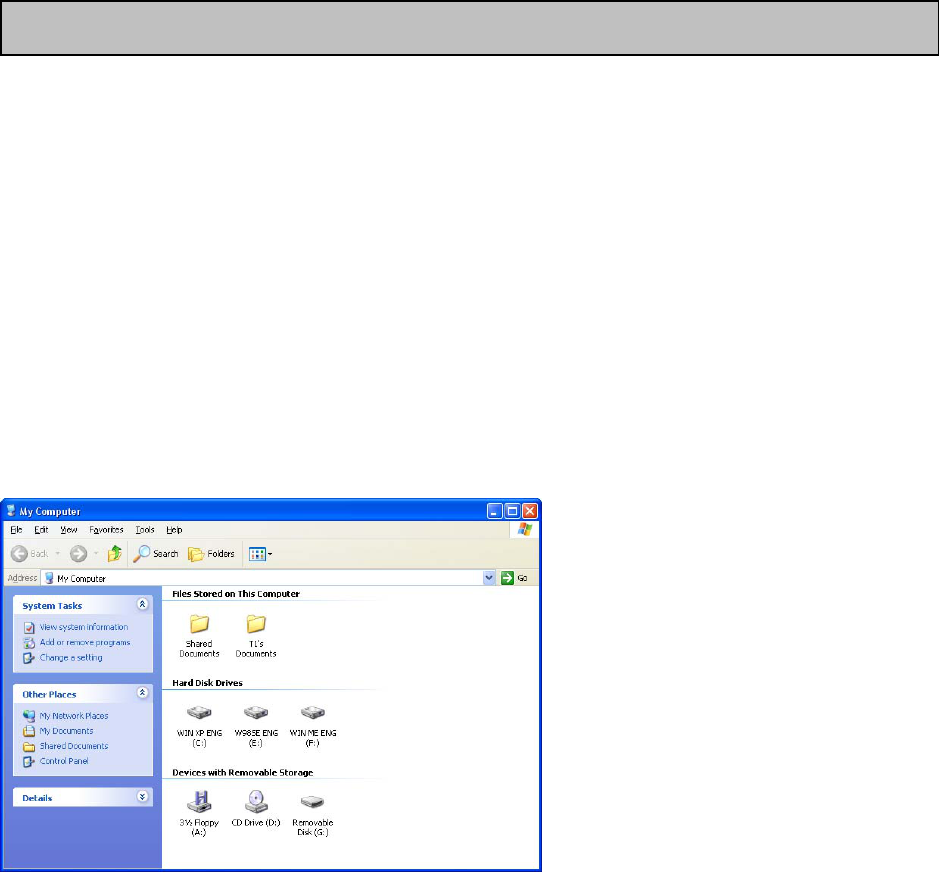939x872 pixels.
Task: Open the View menu
Action: coord(69,530)
